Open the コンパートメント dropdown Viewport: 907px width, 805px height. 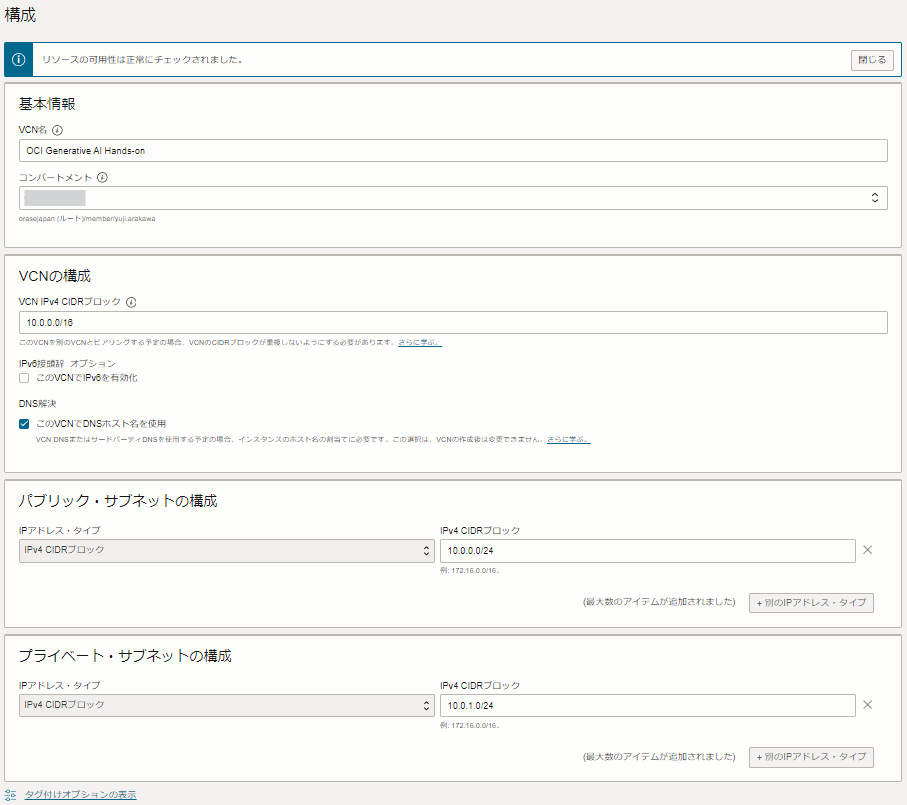453,198
